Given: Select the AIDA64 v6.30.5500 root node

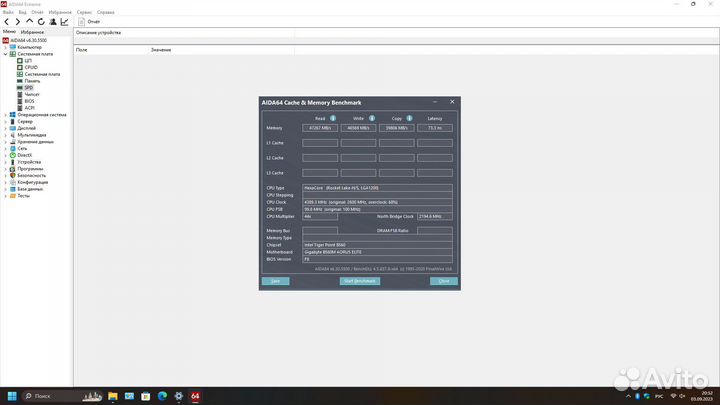Looking at the screenshot, I should [x=28, y=40].
